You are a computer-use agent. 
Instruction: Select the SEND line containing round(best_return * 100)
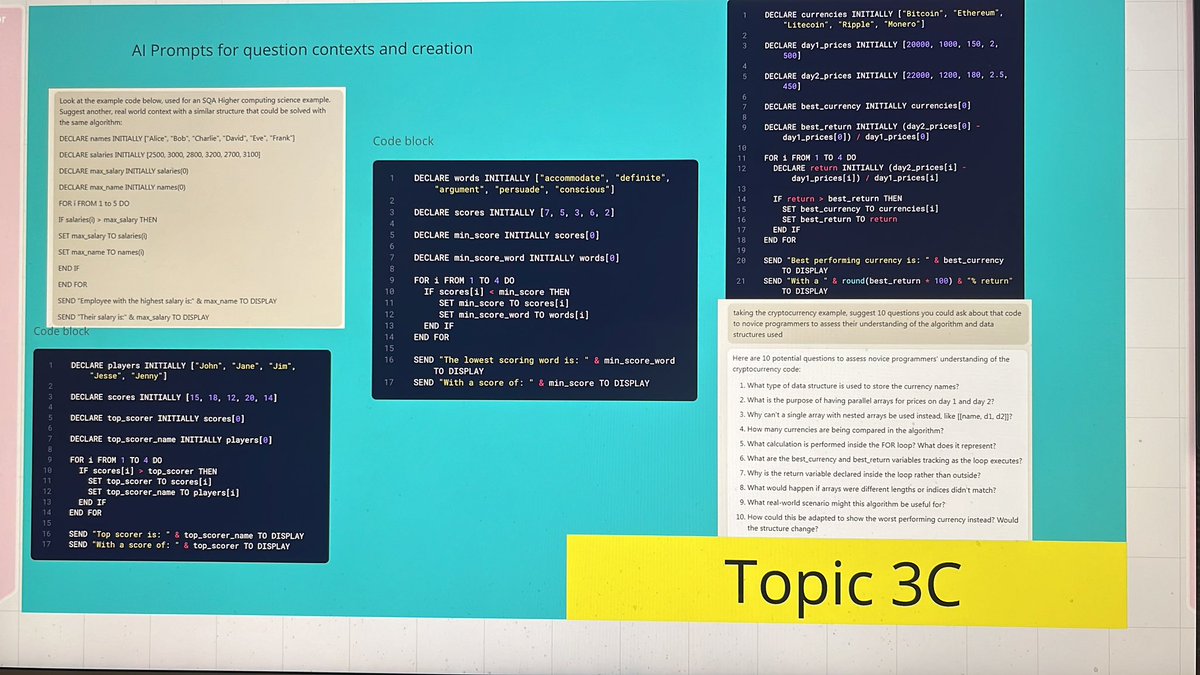(887, 286)
